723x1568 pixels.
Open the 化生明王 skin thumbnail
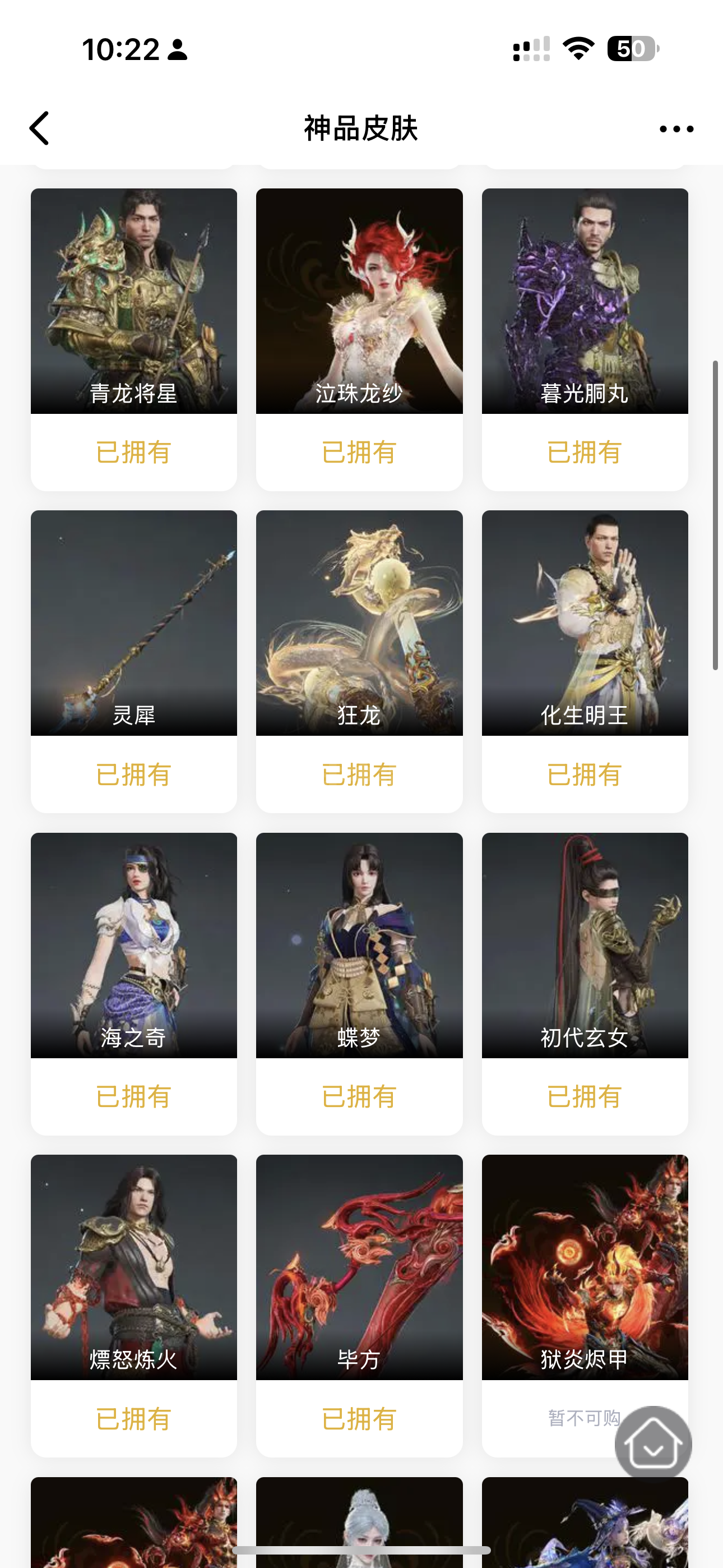(x=585, y=622)
